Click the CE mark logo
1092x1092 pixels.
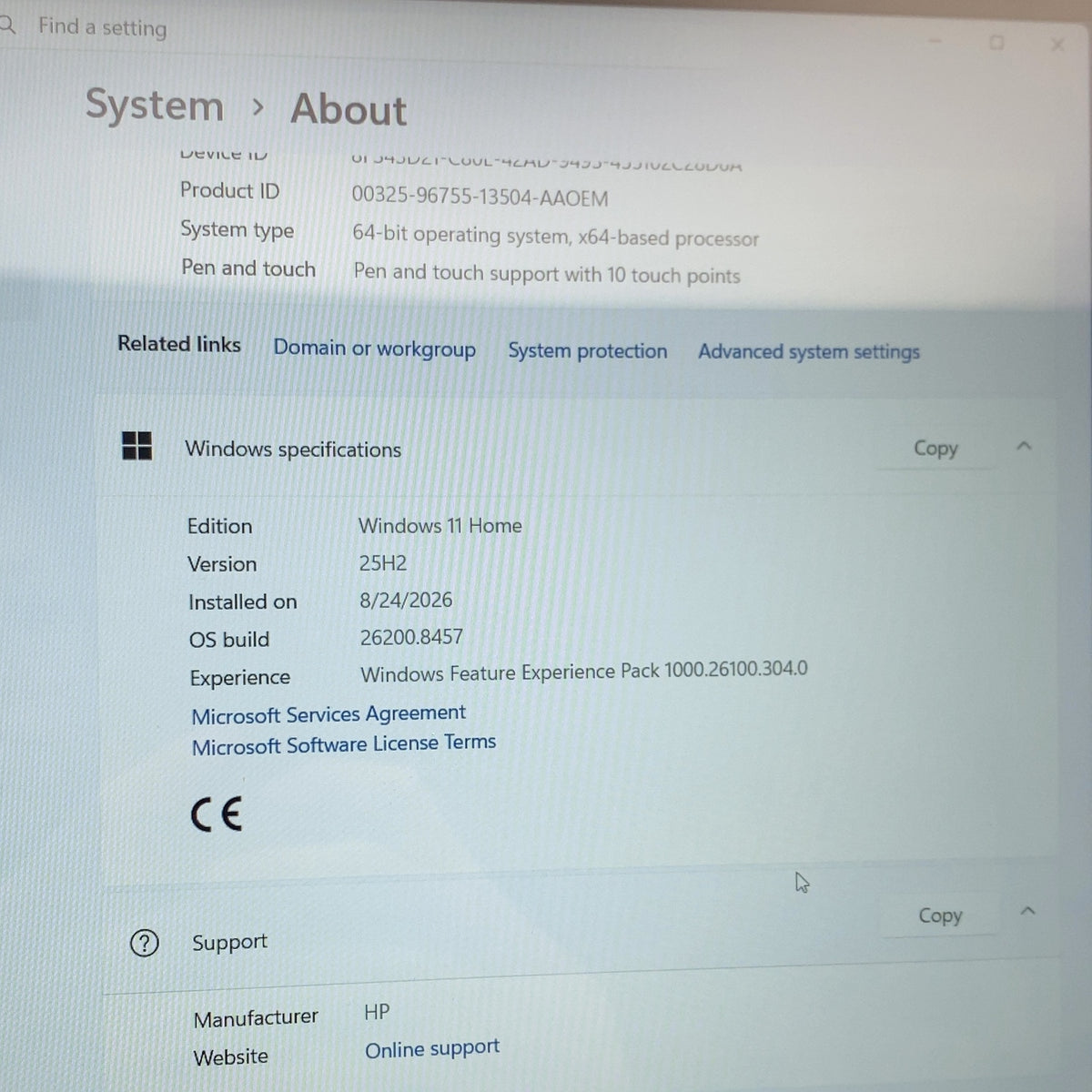[x=217, y=814]
